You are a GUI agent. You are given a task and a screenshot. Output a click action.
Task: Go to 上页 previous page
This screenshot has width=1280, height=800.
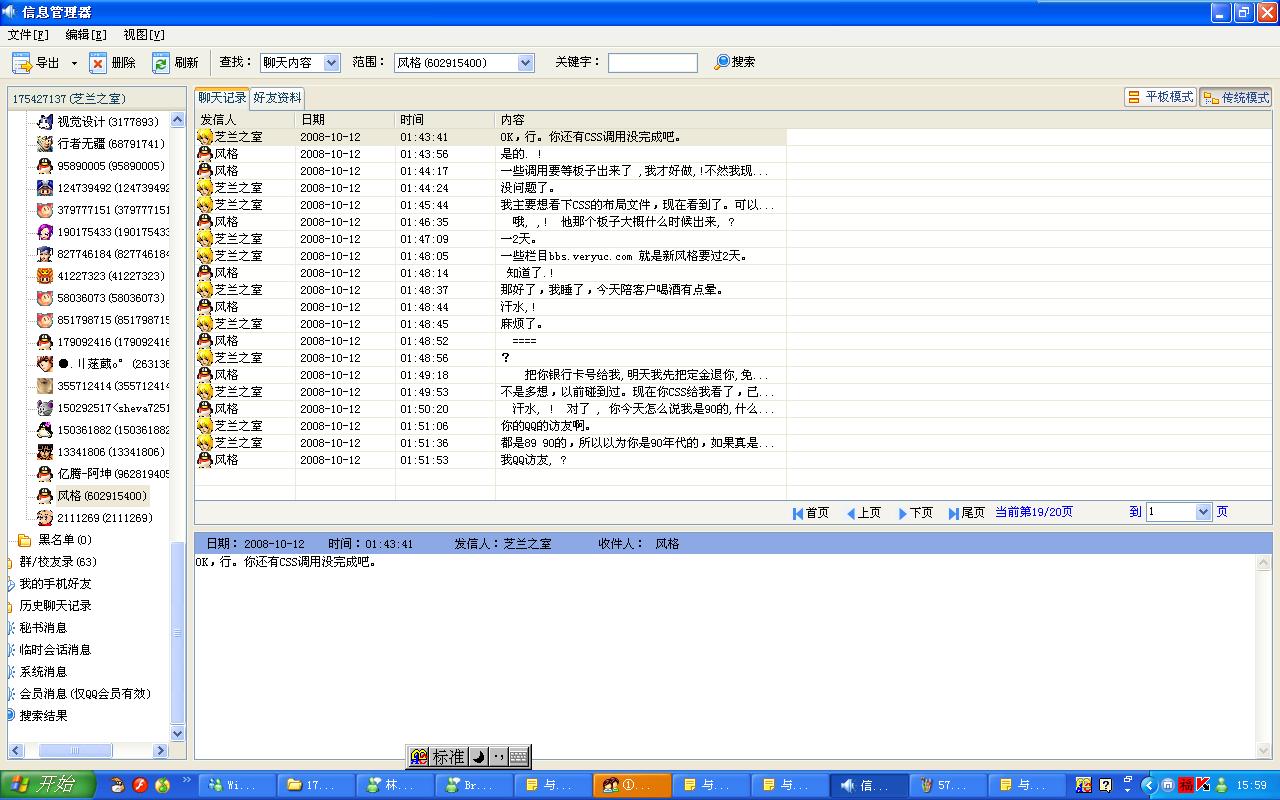pyautogui.click(x=863, y=513)
